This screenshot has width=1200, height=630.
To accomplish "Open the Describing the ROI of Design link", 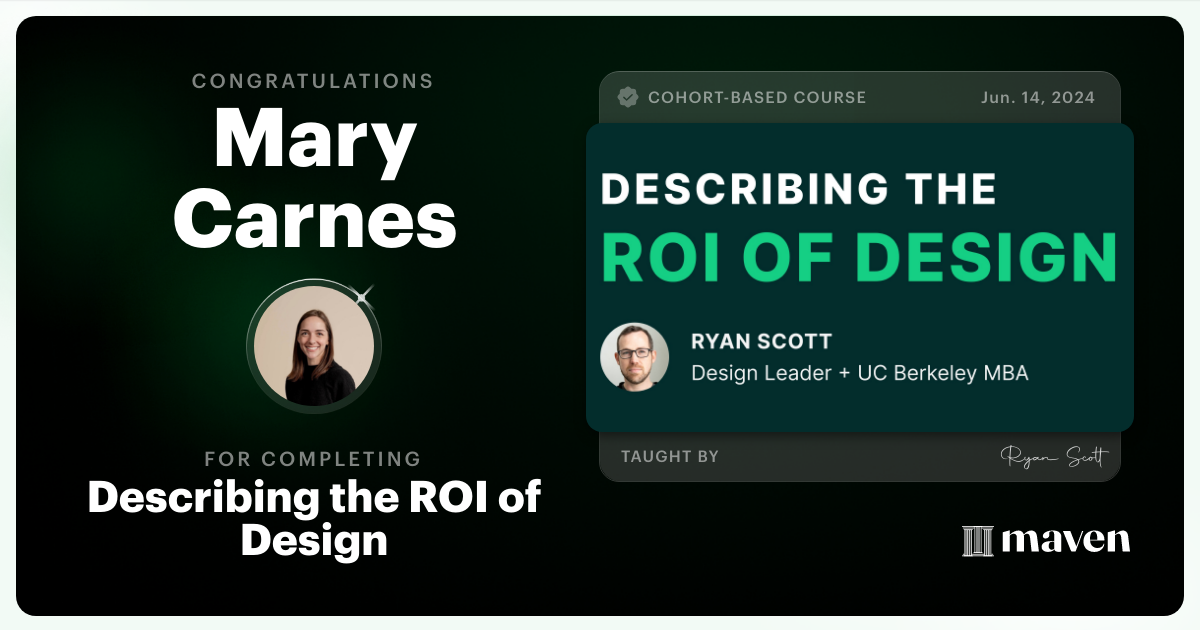I will coord(313,520).
